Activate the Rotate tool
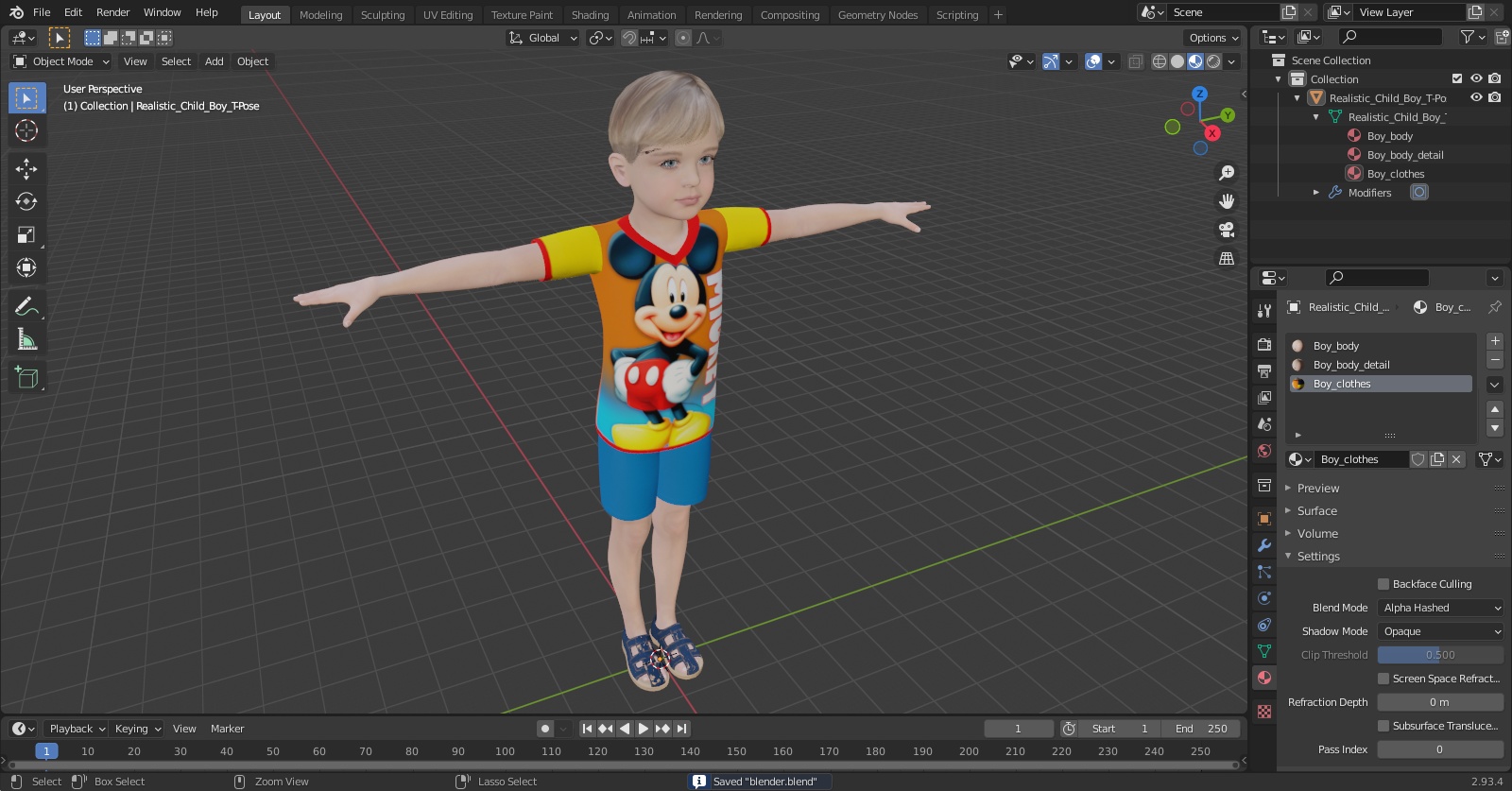The image size is (1512, 791). [x=26, y=202]
